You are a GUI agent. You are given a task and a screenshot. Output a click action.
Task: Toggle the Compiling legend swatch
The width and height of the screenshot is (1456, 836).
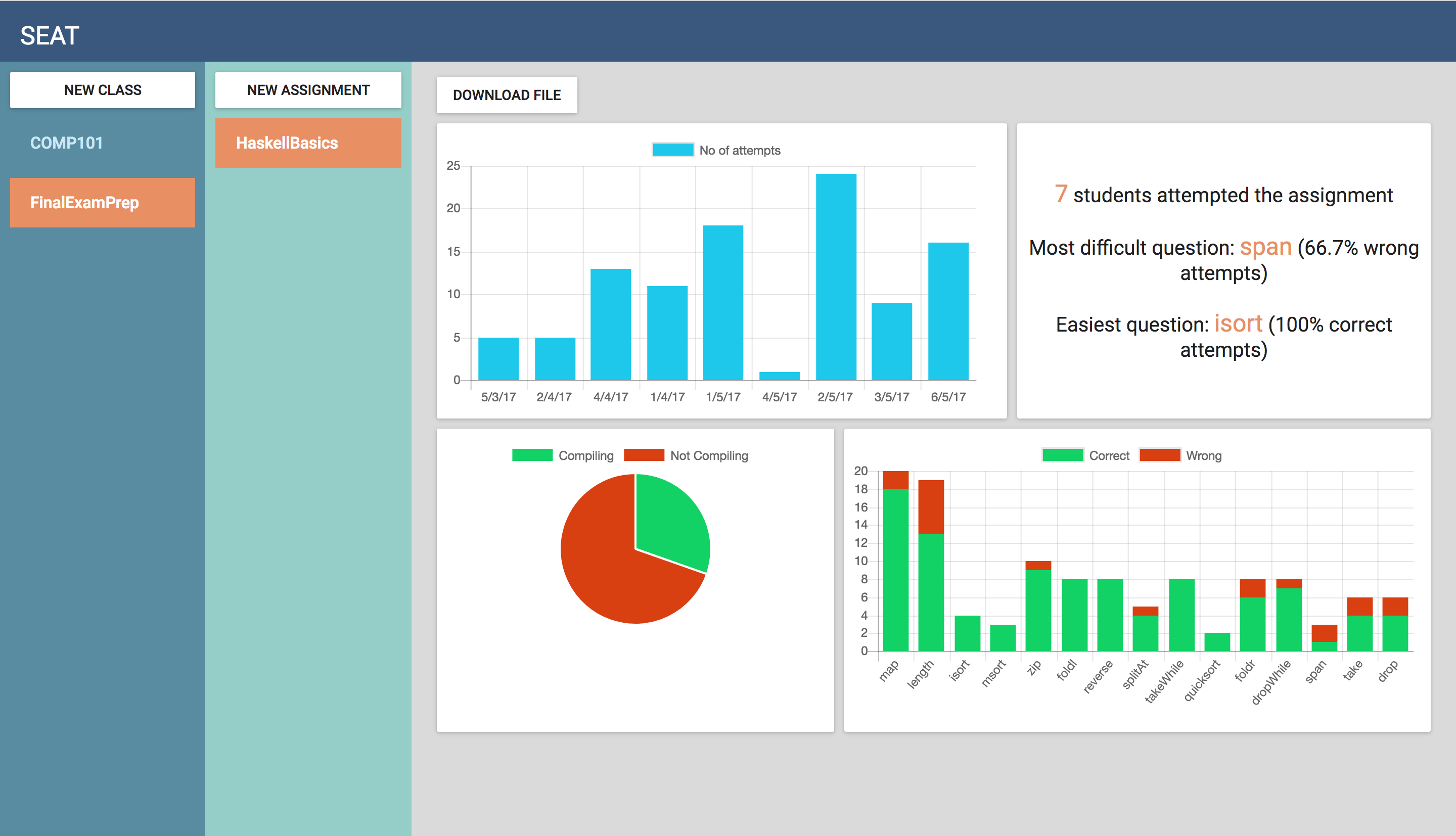(x=532, y=455)
